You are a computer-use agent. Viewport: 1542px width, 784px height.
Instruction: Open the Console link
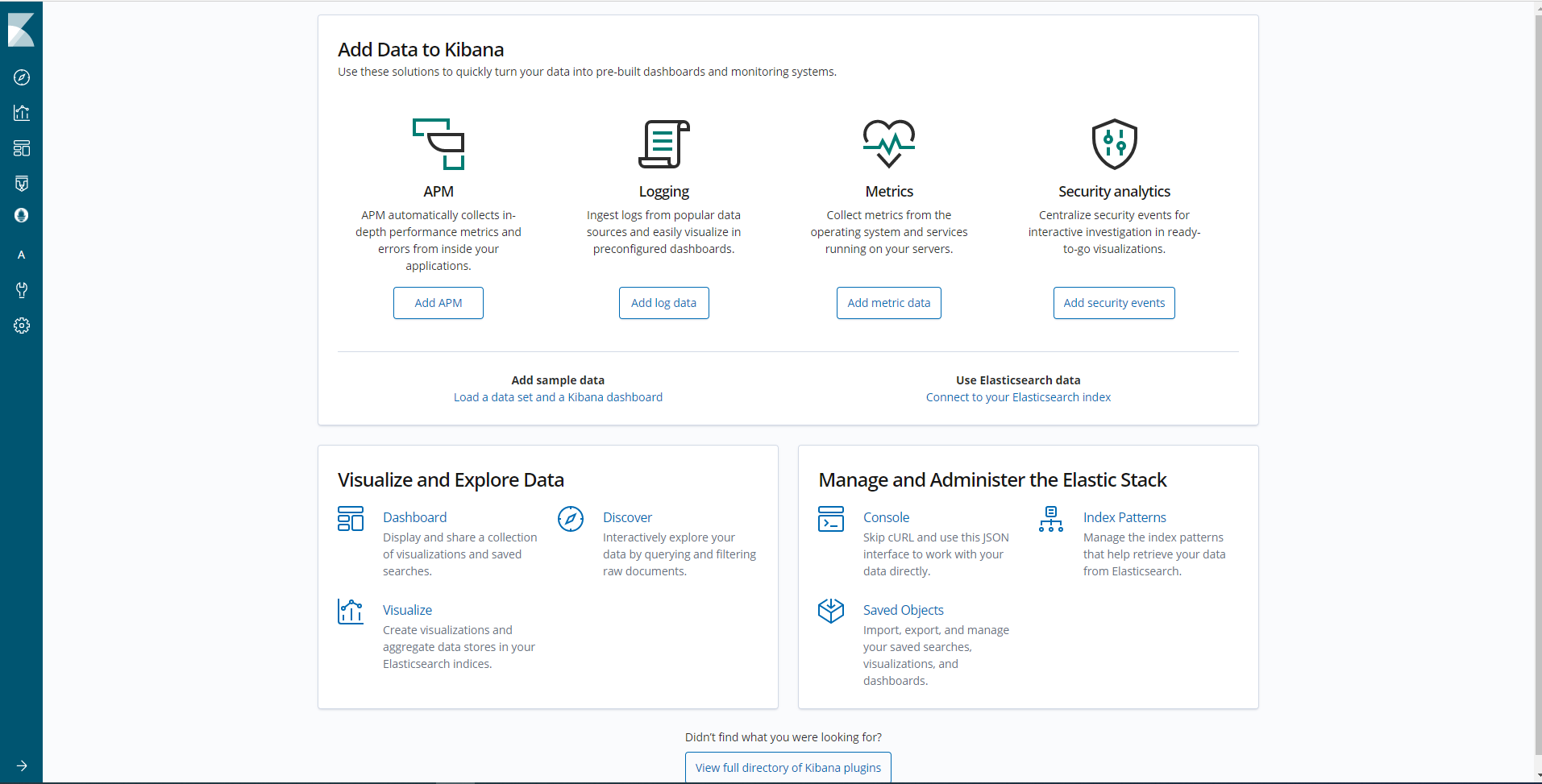point(886,517)
